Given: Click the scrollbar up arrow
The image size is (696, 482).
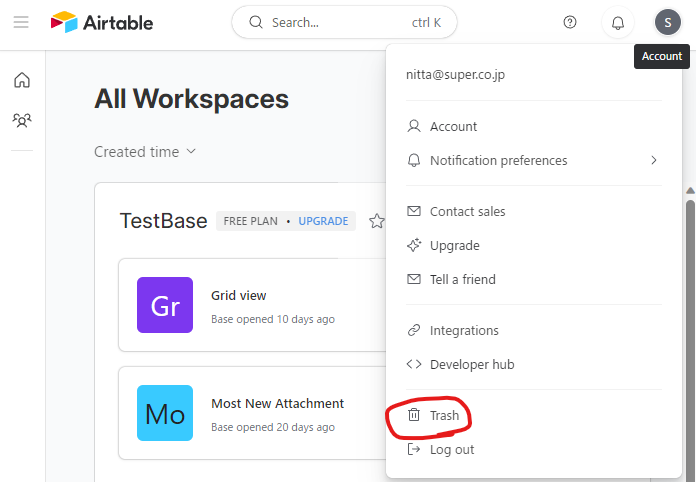Looking at the screenshot, I should (690, 191).
